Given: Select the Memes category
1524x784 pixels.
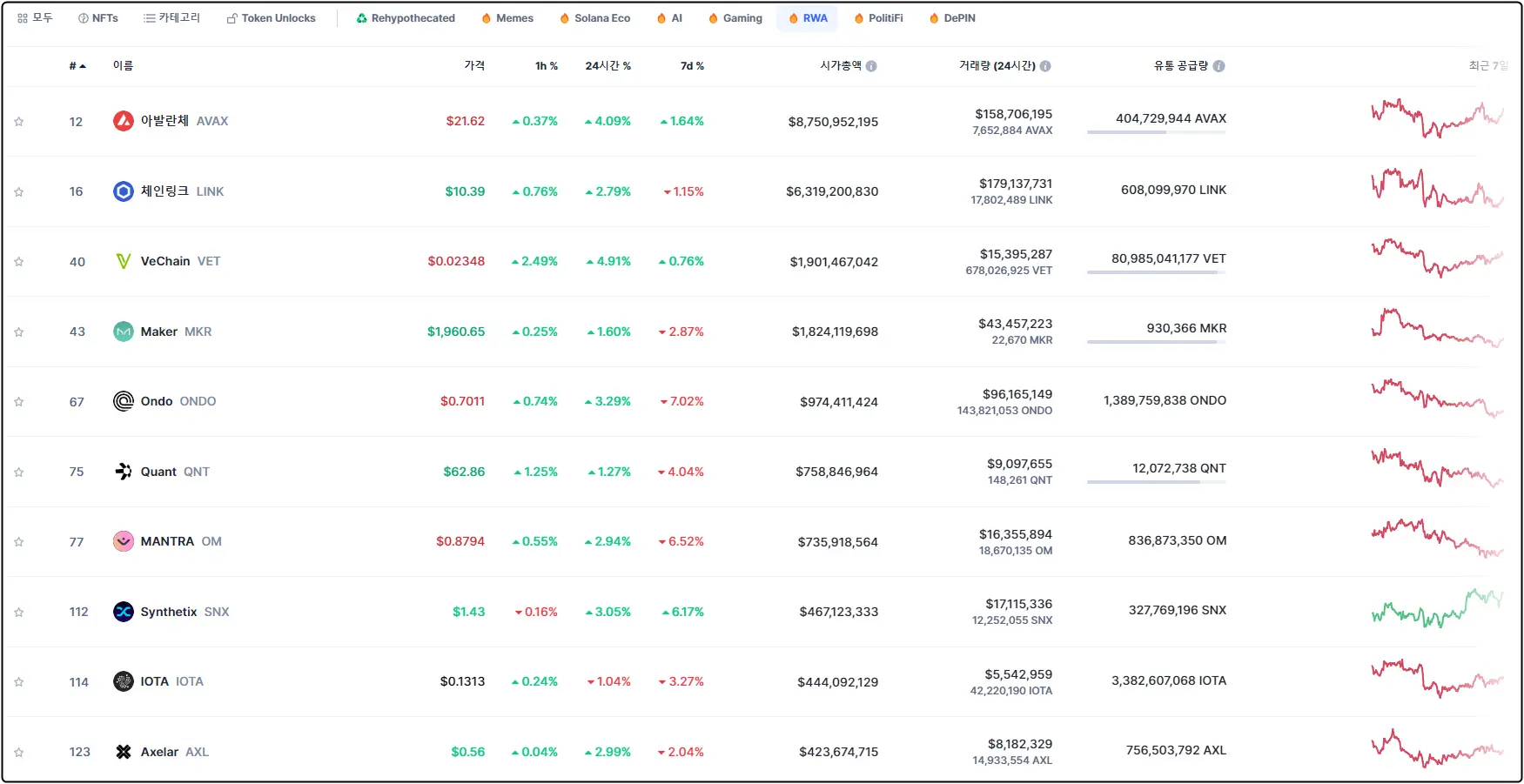Looking at the screenshot, I should coord(507,18).
